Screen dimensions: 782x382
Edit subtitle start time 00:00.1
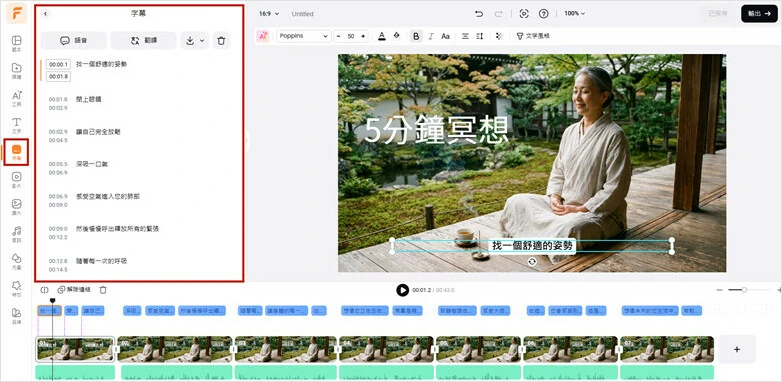(58, 64)
